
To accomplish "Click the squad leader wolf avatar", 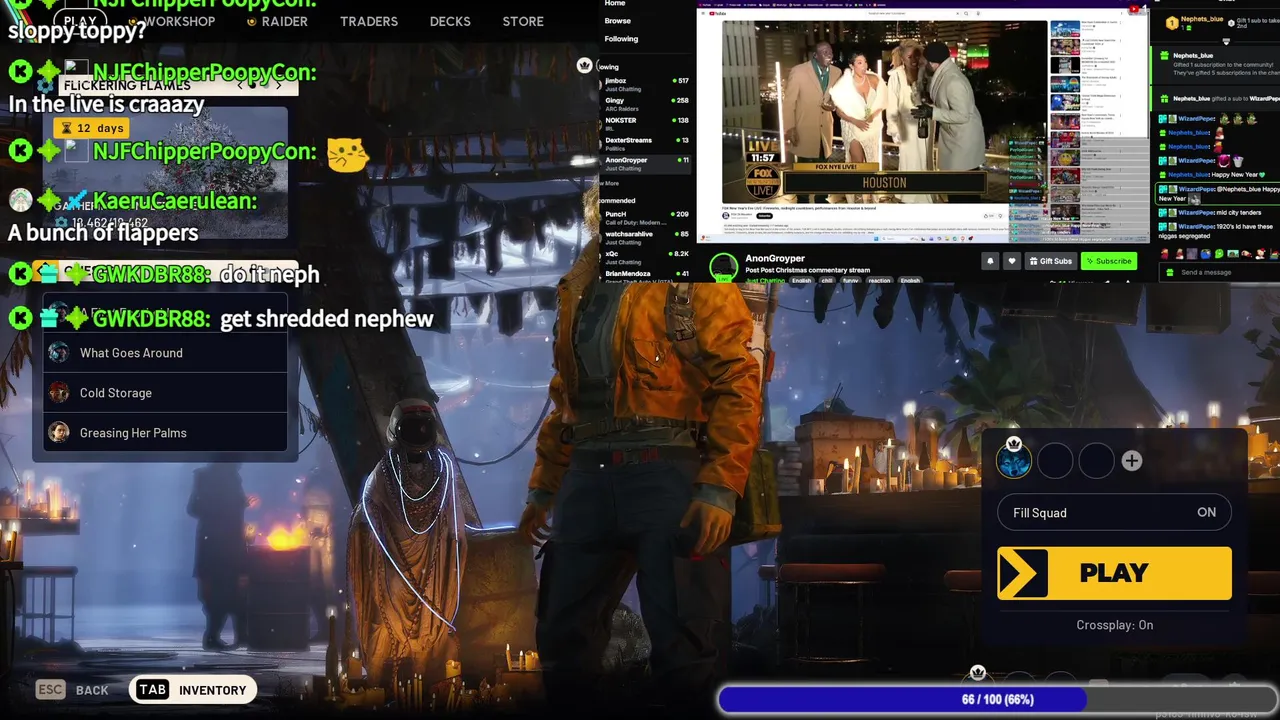I will pyautogui.click(x=1014, y=461).
